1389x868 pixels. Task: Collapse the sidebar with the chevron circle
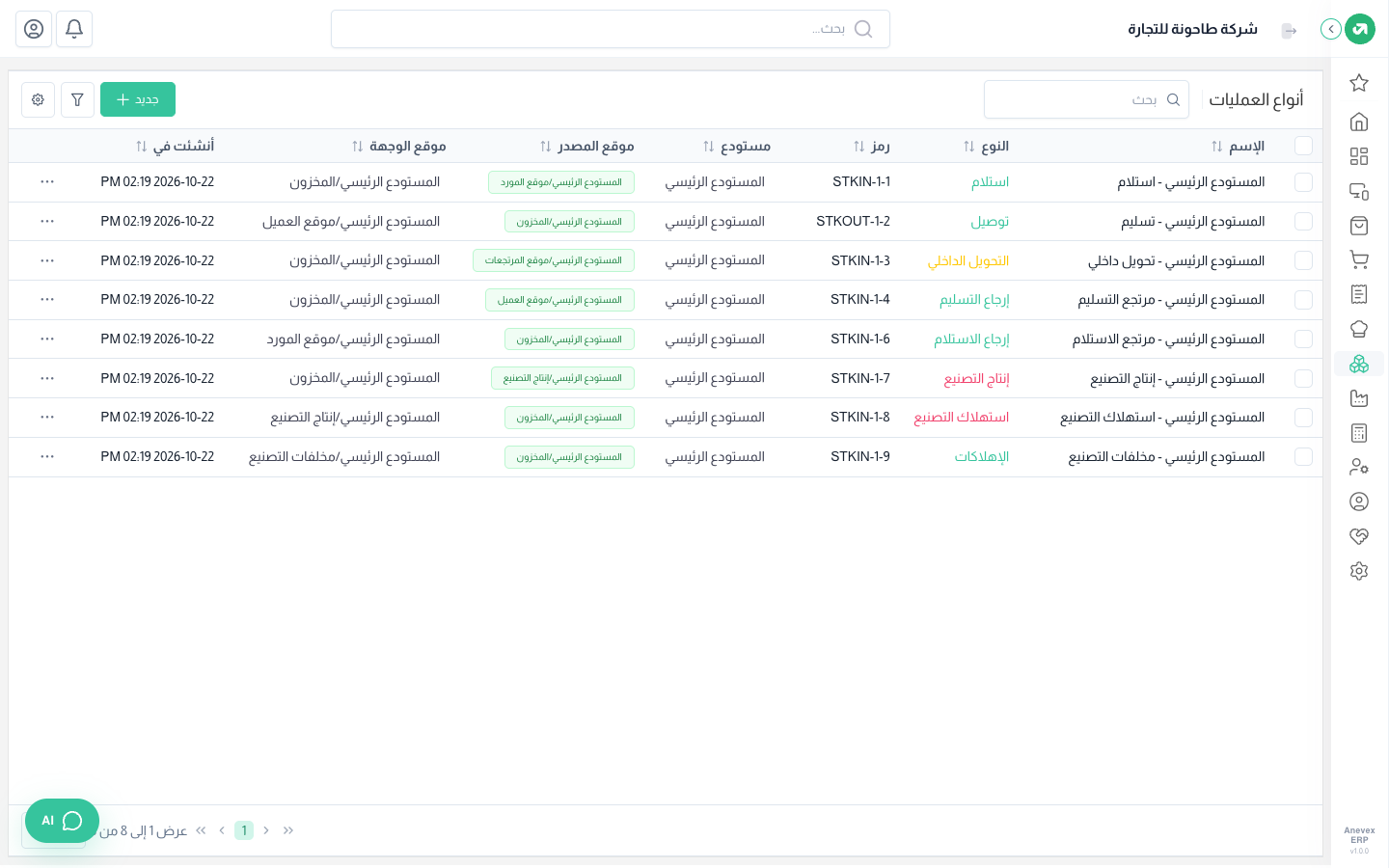click(1331, 29)
